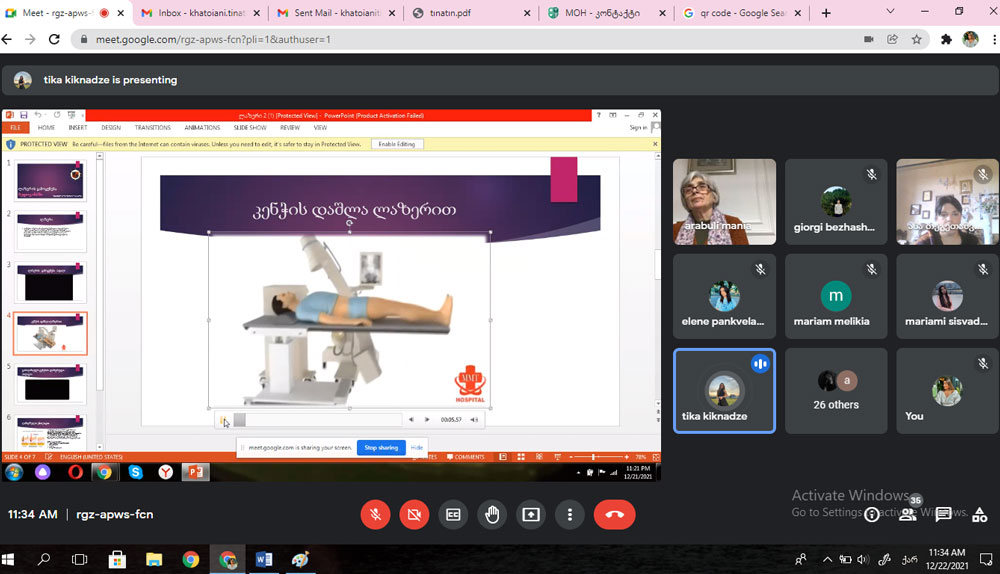Switch to the Inbox Gmail tab
The image size is (1000, 574).
pos(198,13)
